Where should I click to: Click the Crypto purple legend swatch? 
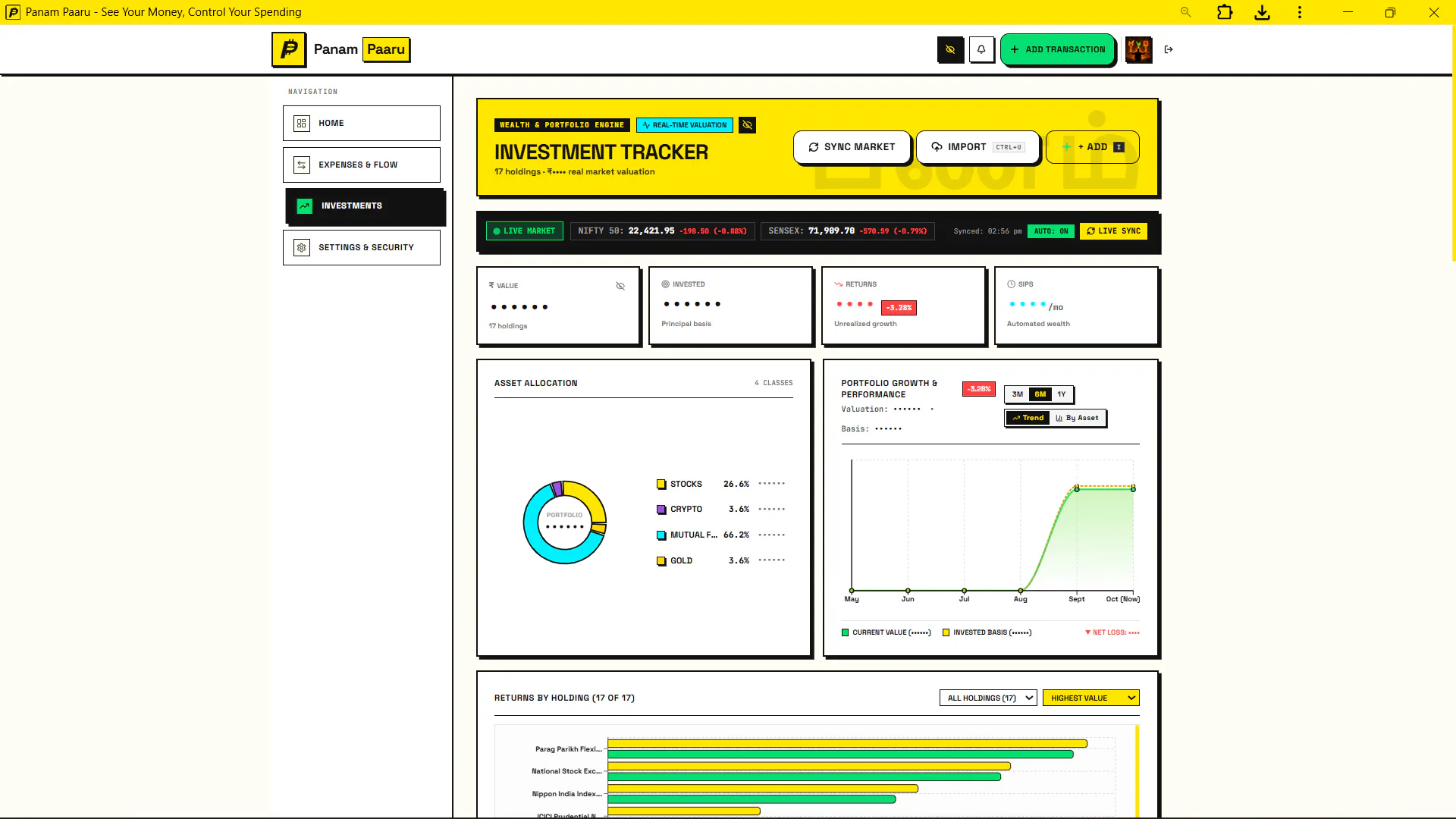point(661,510)
